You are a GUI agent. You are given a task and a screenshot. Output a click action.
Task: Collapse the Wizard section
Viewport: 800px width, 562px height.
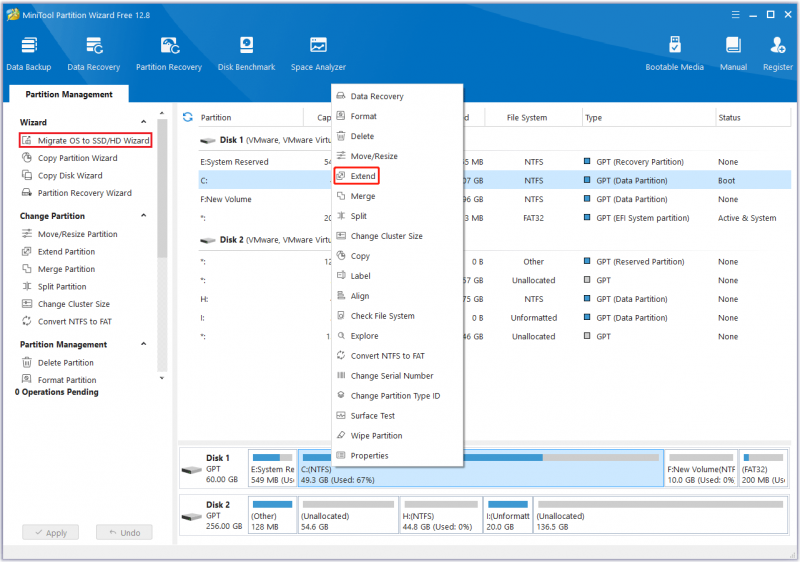[x=143, y=122]
